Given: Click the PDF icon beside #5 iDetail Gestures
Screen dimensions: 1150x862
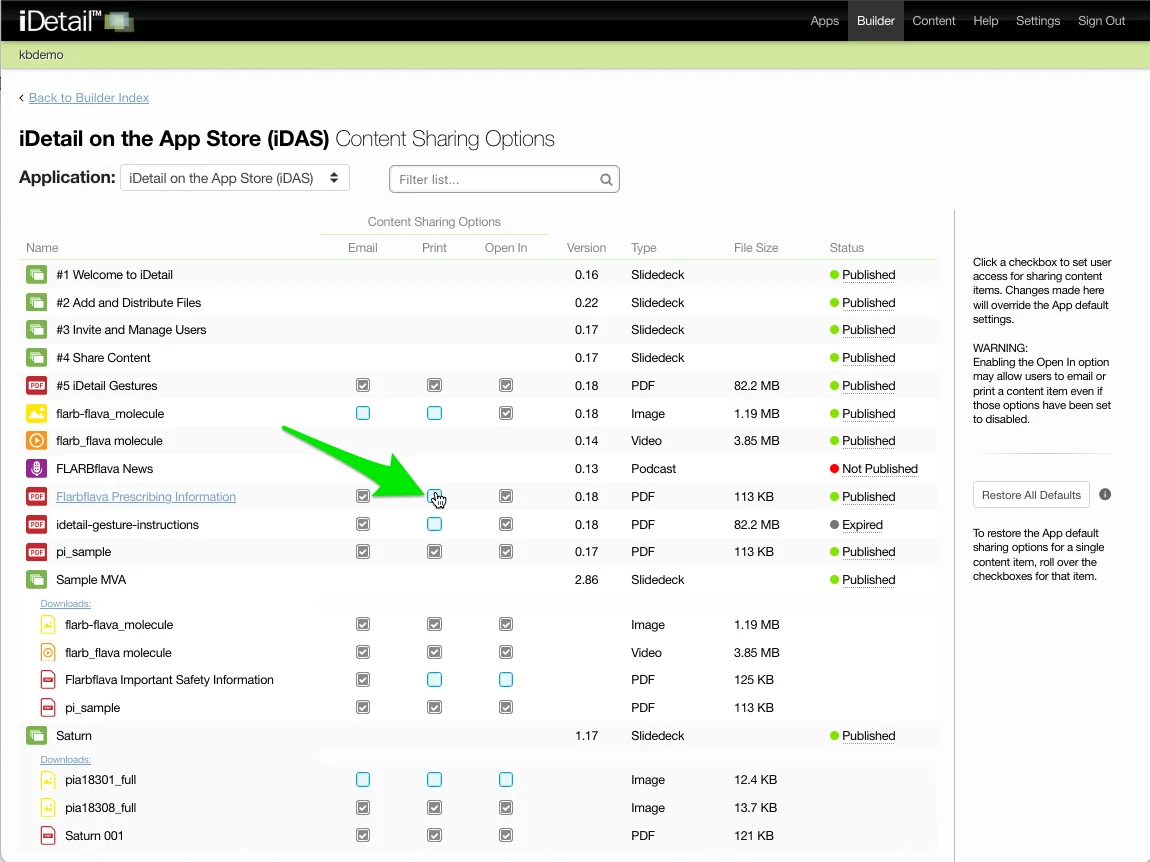Looking at the screenshot, I should click(37, 386).
